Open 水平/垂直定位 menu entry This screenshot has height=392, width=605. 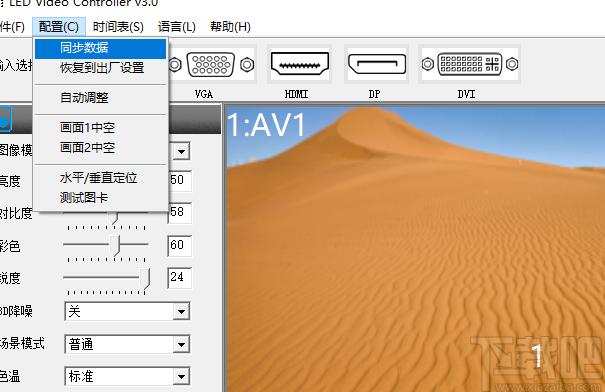coord(101,177)
